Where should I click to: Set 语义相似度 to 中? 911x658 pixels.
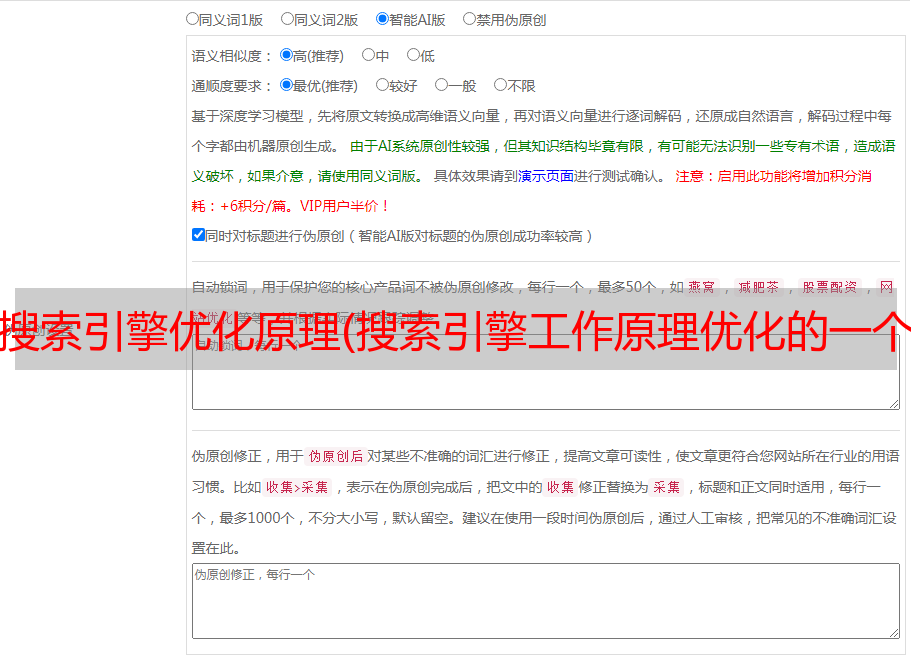pyautogui.click(x=368, y=55)
